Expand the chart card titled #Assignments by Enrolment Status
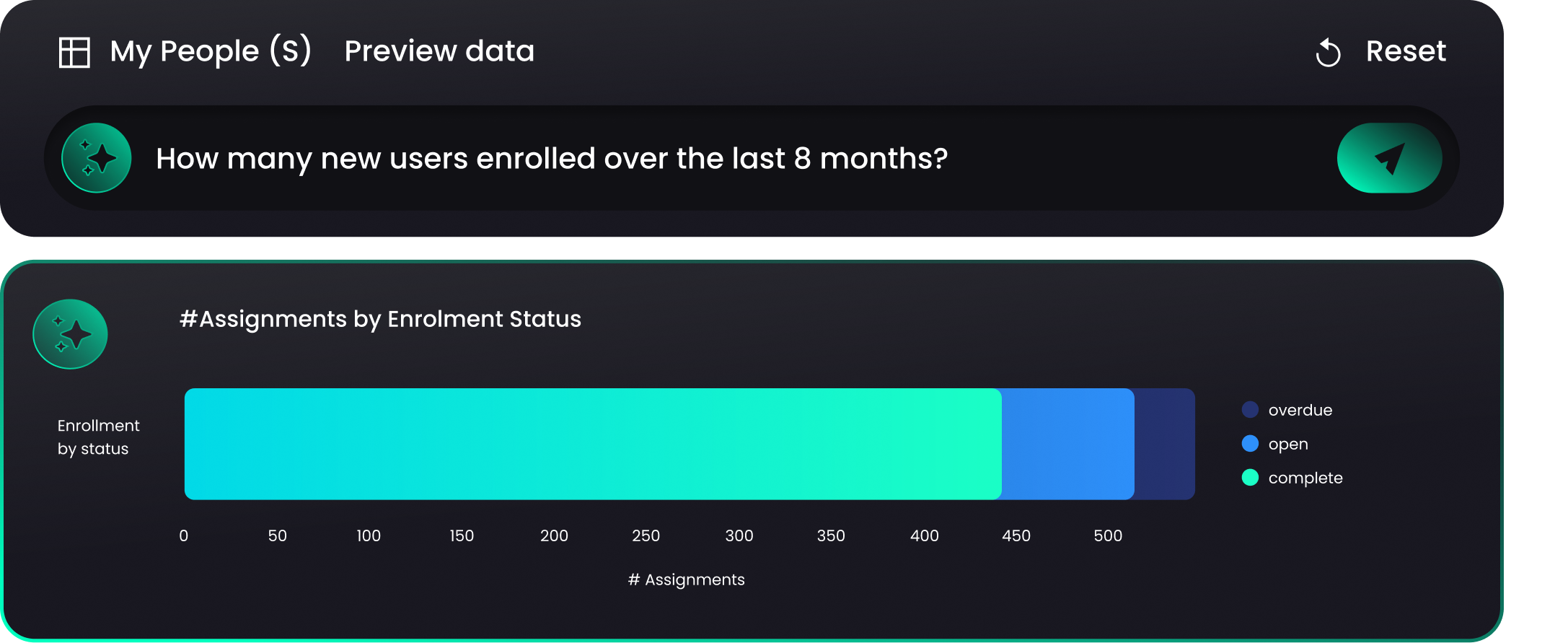The width and height of the screenshot is (1568, 643). tap(381, 318)
